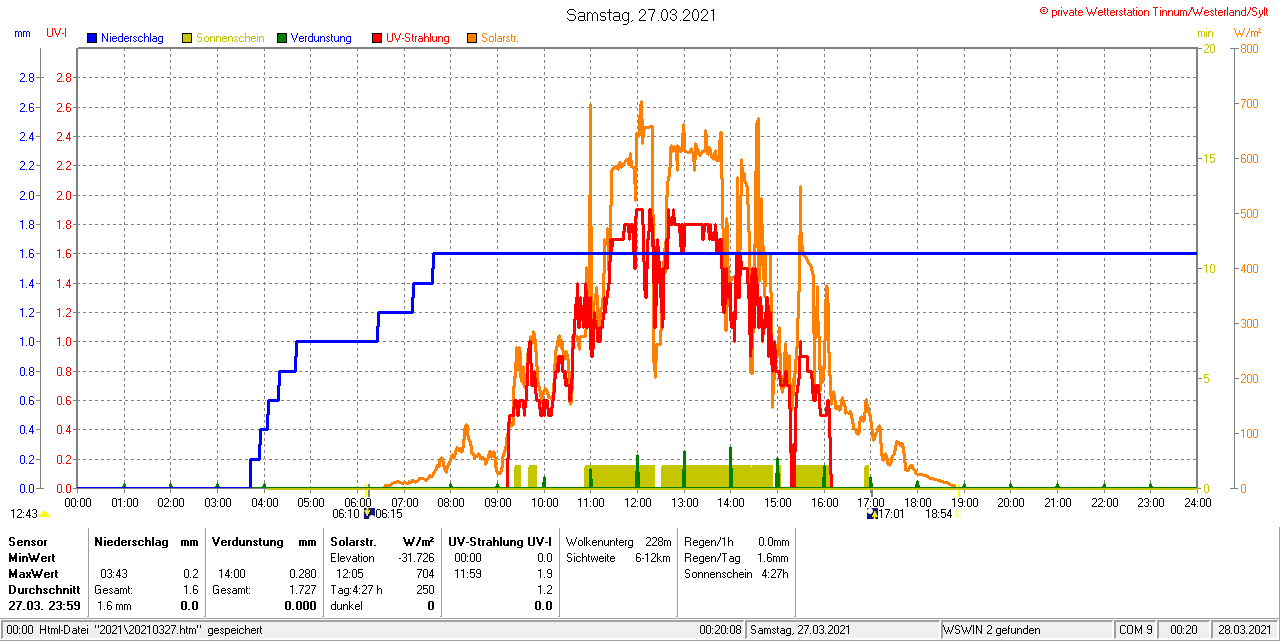
Task: Click the 28.03.2021 date in the status bar
Action: click(1243, 630)
